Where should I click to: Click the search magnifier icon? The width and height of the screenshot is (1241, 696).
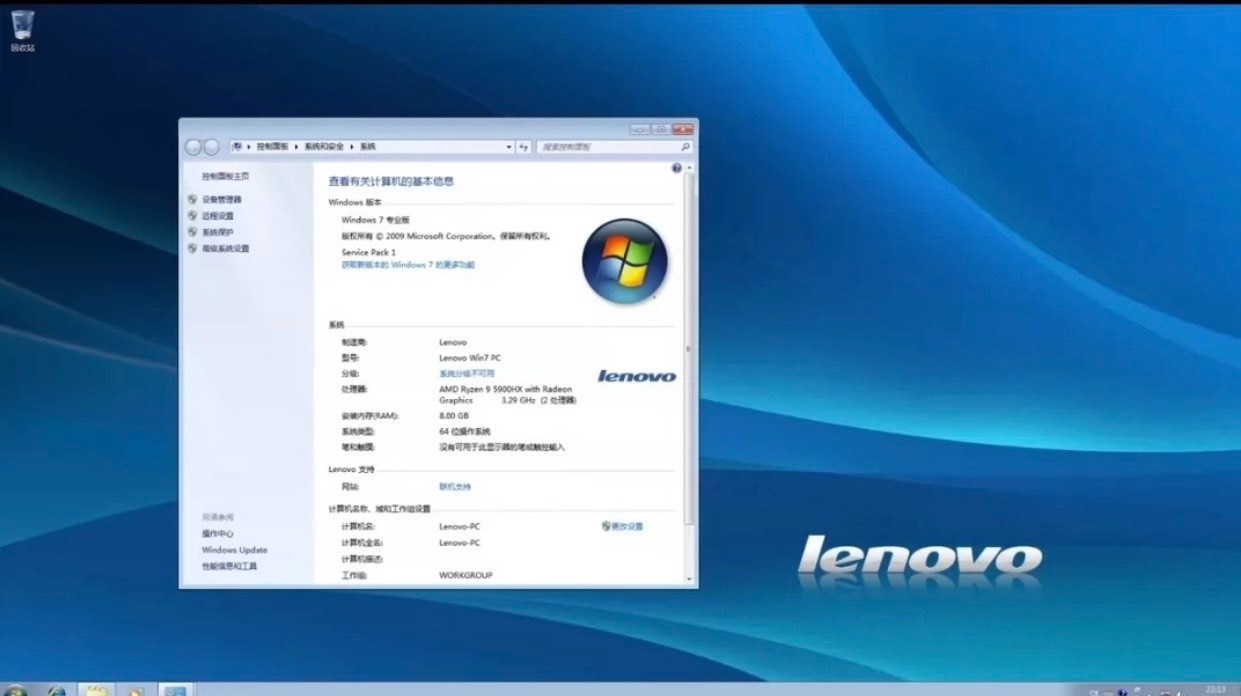pos(685,147)
